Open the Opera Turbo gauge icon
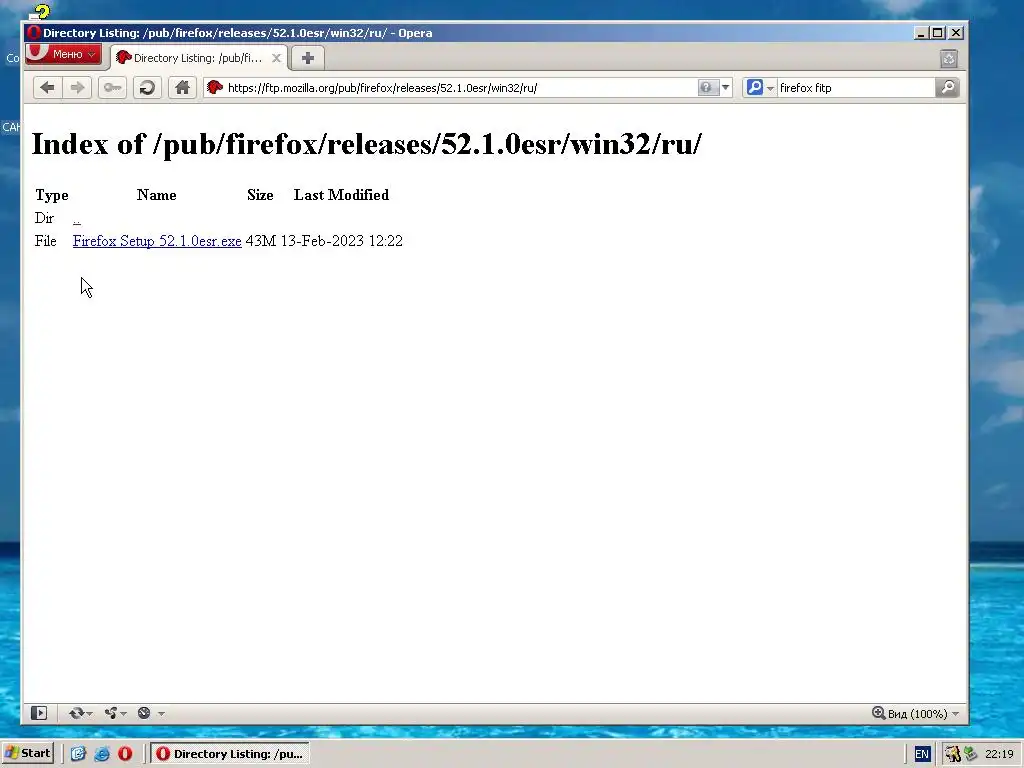1024x768 pixels. 144,713
